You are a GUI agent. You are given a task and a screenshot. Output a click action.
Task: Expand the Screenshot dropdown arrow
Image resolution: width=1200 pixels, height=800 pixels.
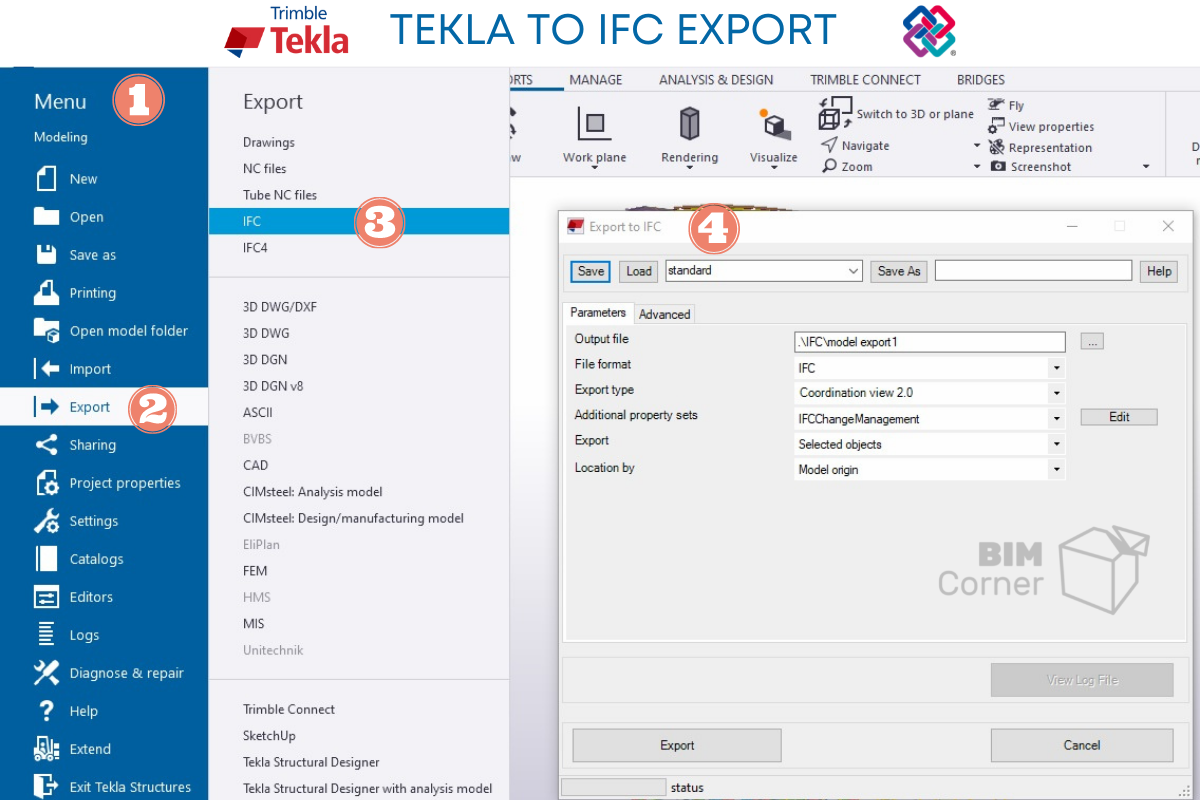tap(1146, 167)
